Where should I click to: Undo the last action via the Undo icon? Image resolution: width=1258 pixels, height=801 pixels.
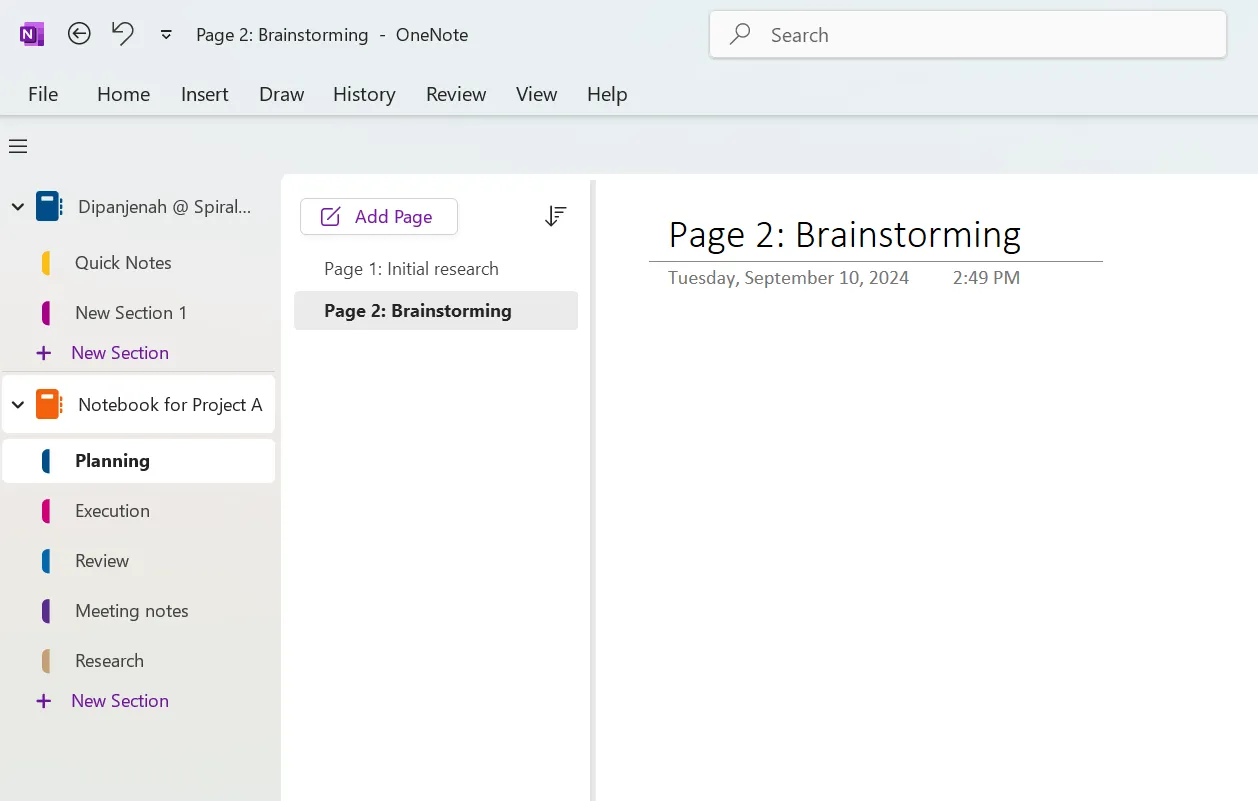[122, 34]
